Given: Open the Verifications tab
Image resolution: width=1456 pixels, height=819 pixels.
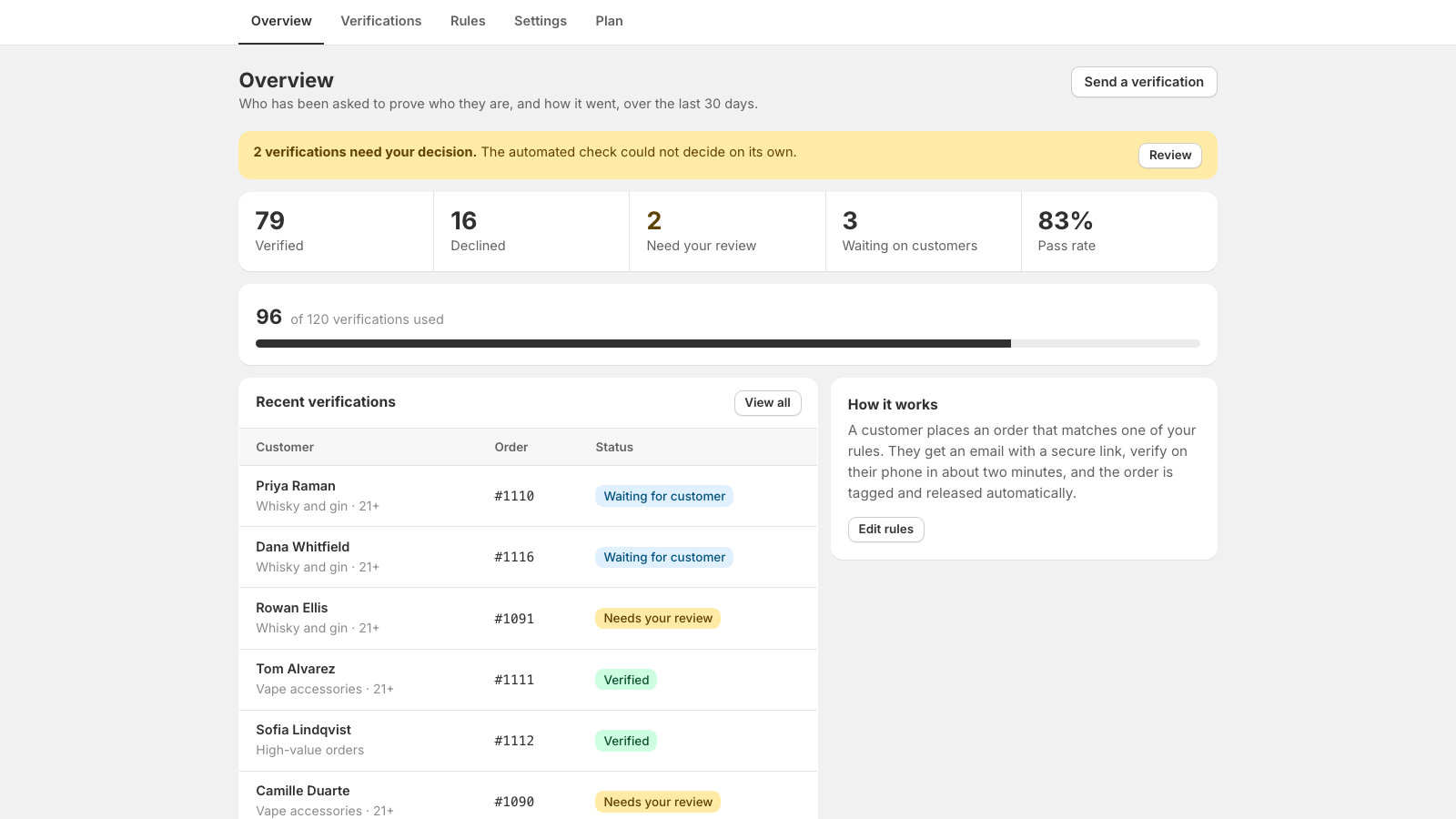Looking at the screenshot, I should (381, 21).
